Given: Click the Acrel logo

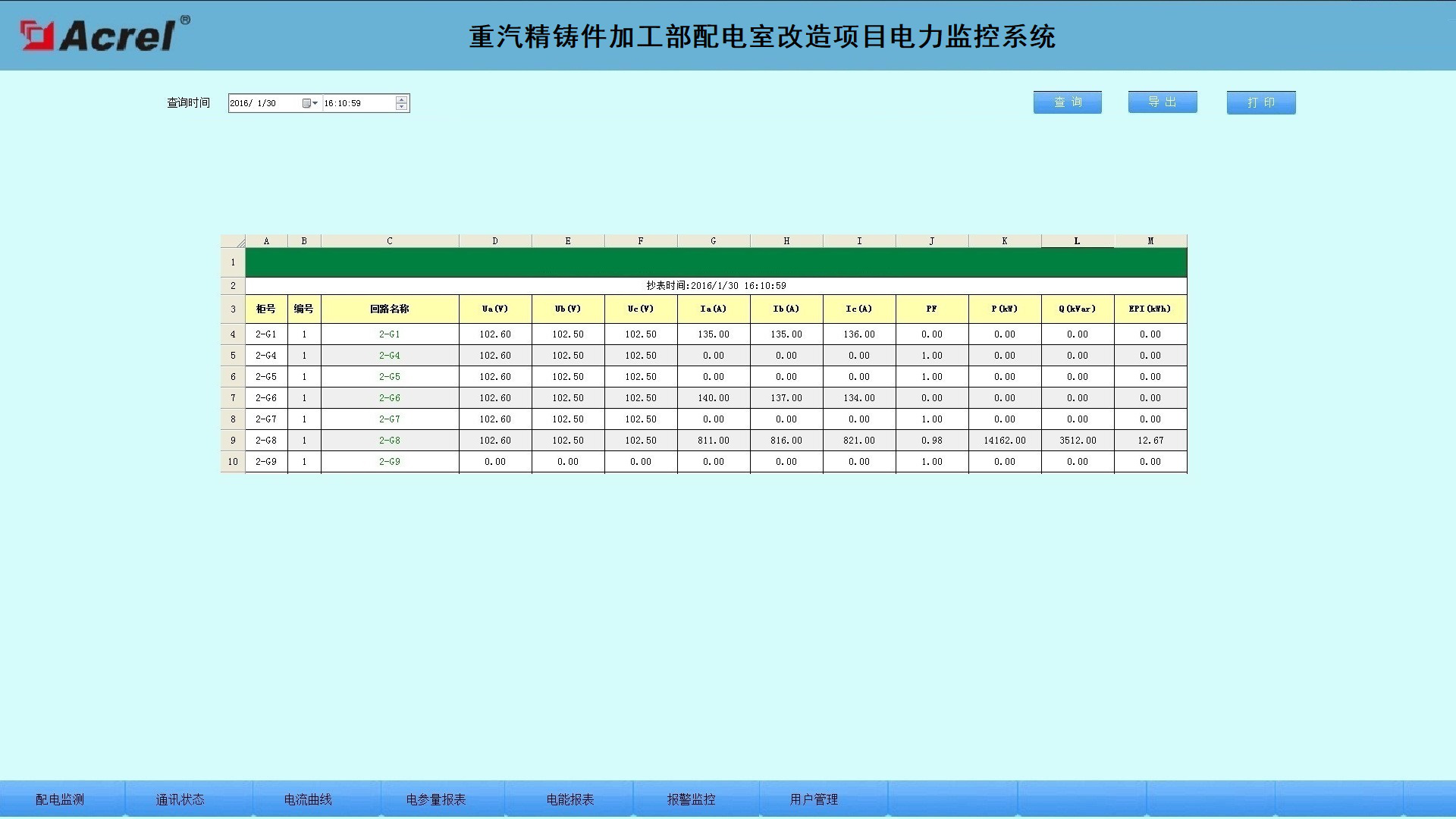Looking at the screenshot, I should pos(105,35).
